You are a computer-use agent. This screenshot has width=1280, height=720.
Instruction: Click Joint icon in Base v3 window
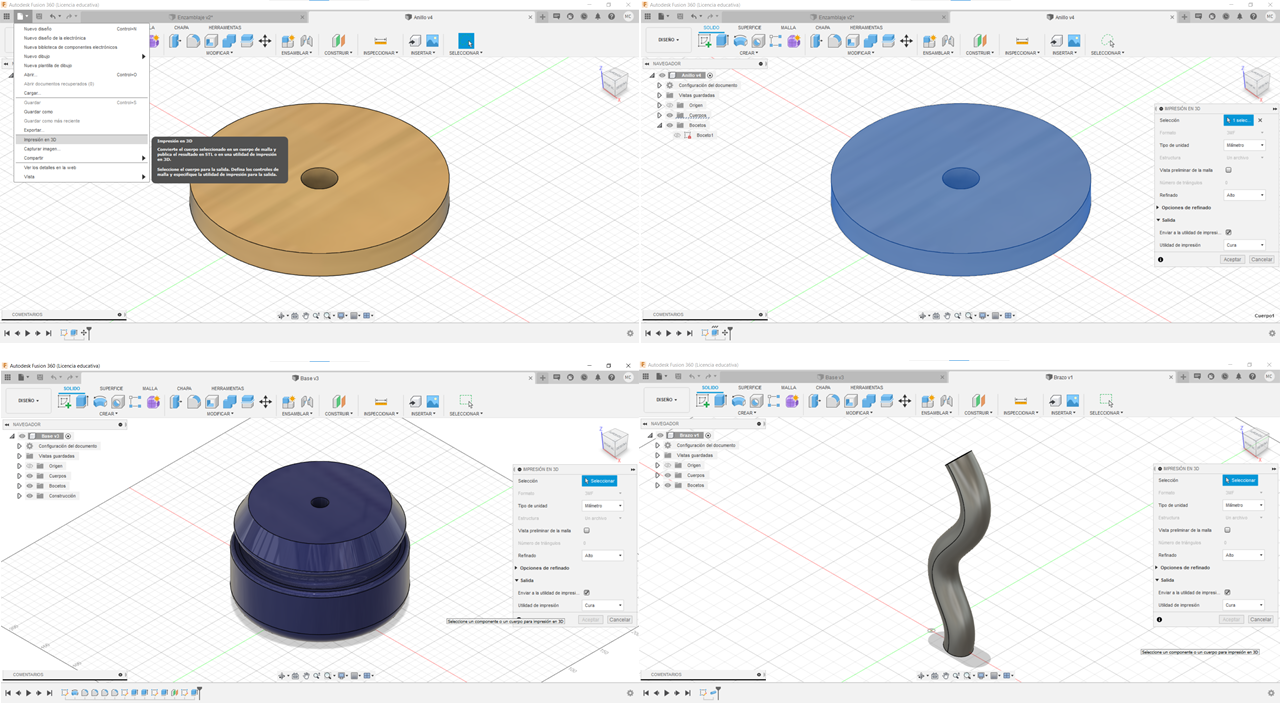(306, 401)
